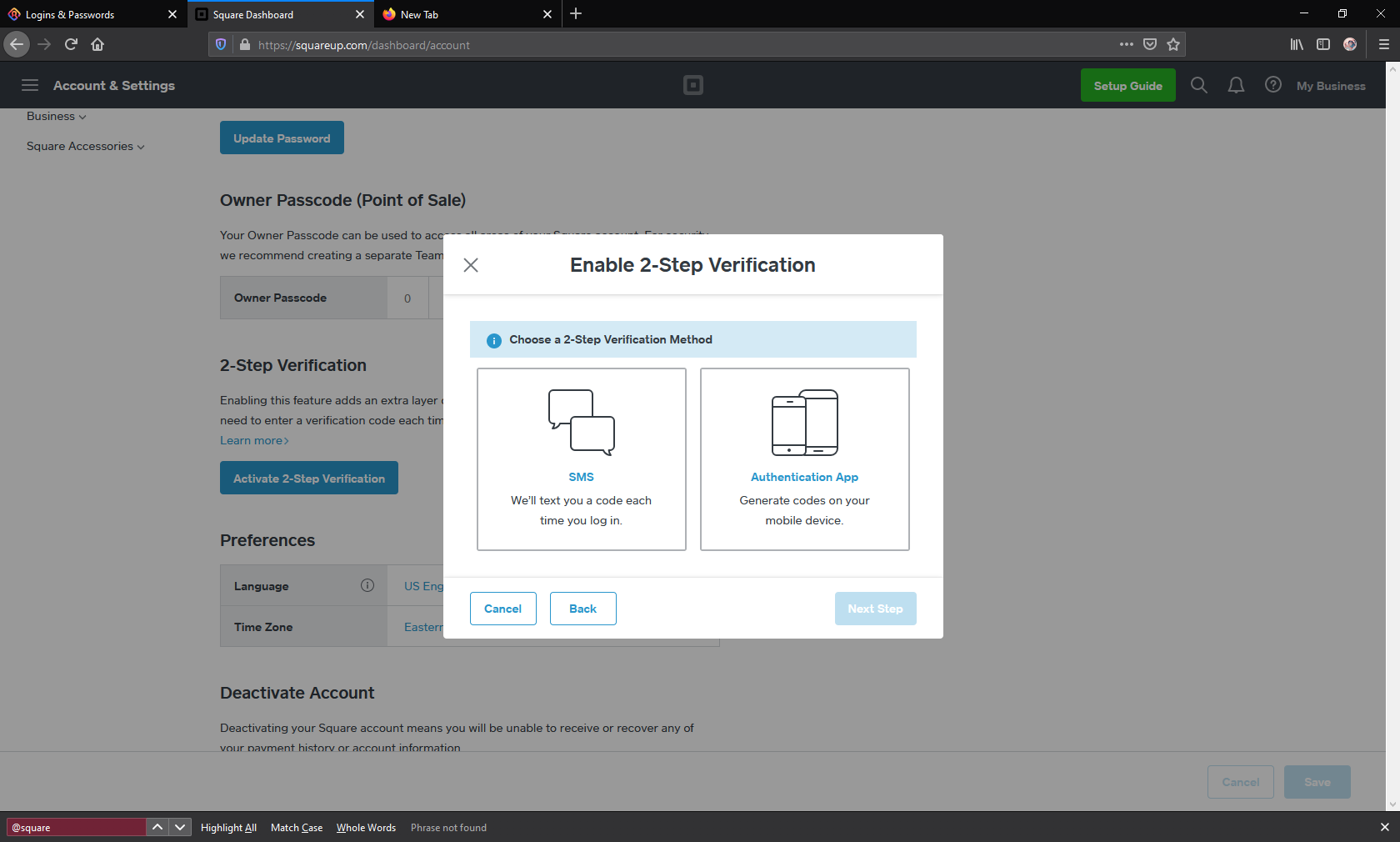Open a new tab with plus button
Screen dimensions: 1400x842
(x=576, y=14)
